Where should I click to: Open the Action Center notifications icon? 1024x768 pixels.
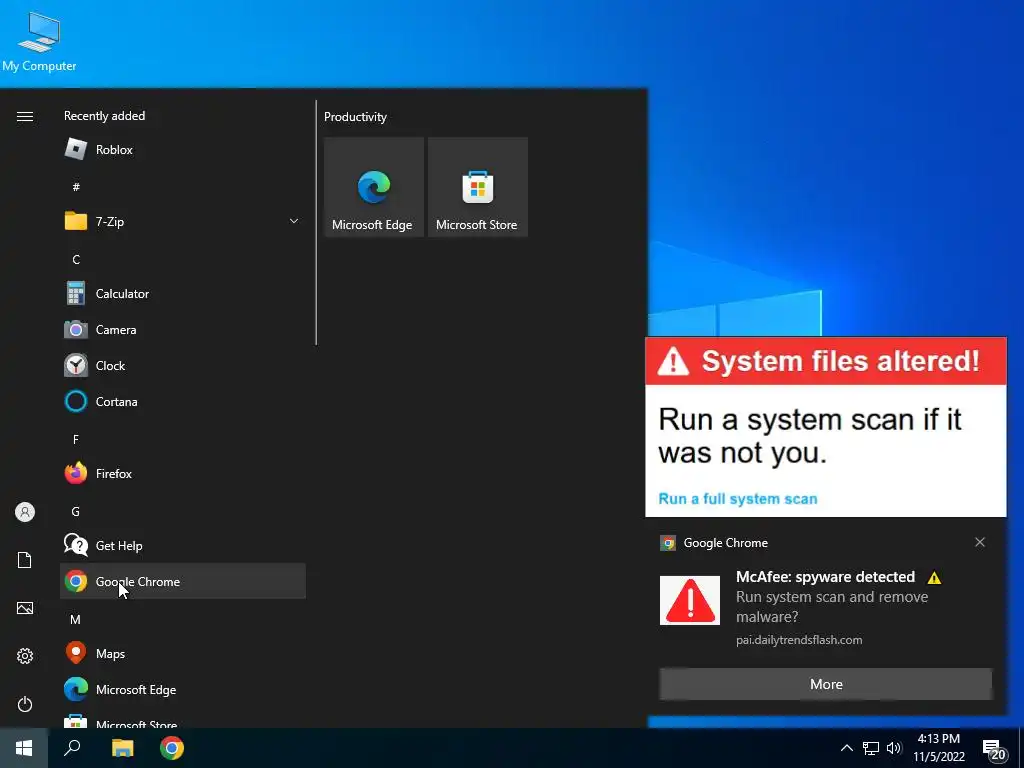[994, 748]
